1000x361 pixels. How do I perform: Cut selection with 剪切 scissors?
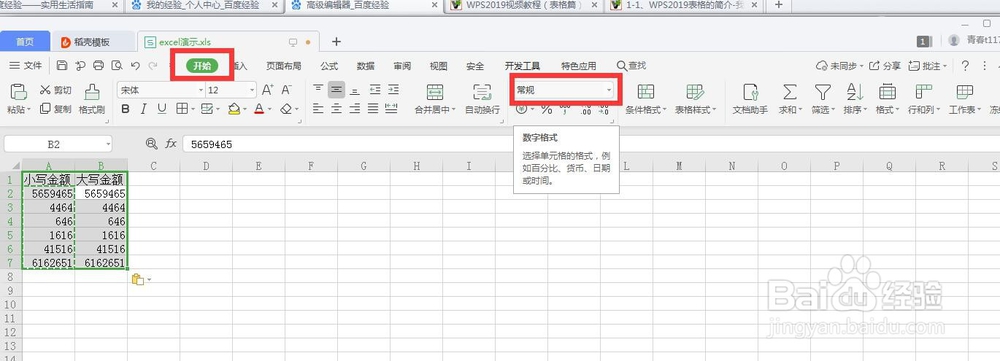56,90
